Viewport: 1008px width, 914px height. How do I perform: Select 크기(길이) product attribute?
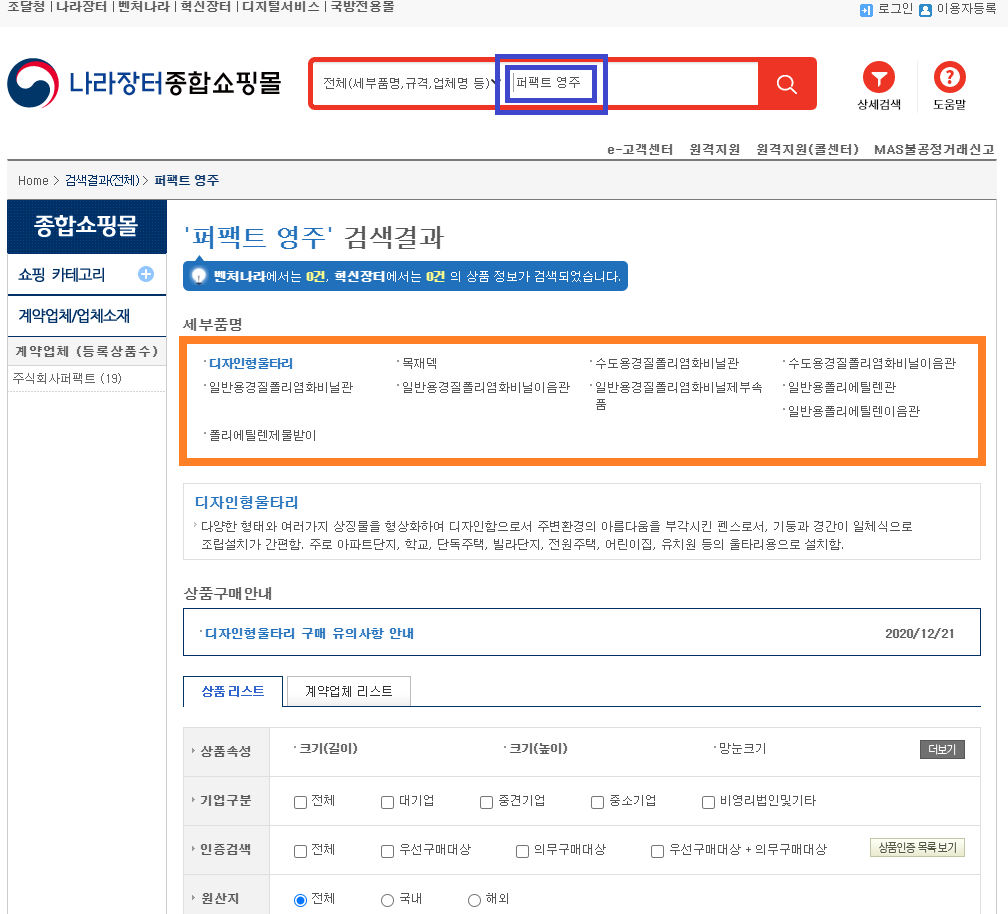point(328,748)
